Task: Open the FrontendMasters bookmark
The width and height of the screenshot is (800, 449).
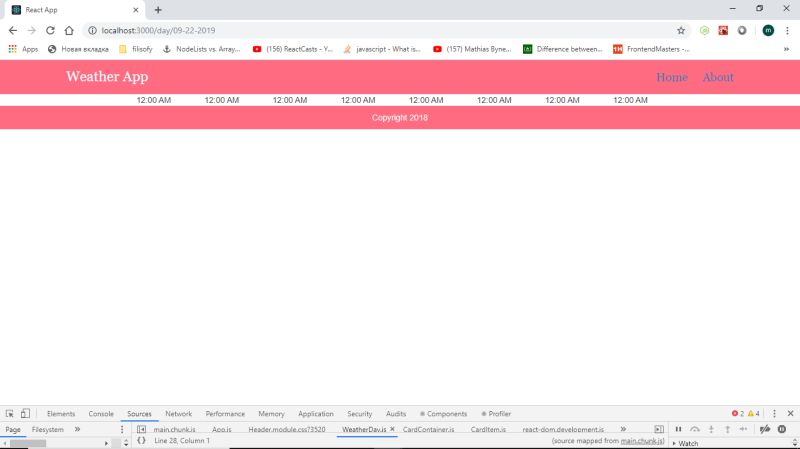Action: click(x=651, y=49)
